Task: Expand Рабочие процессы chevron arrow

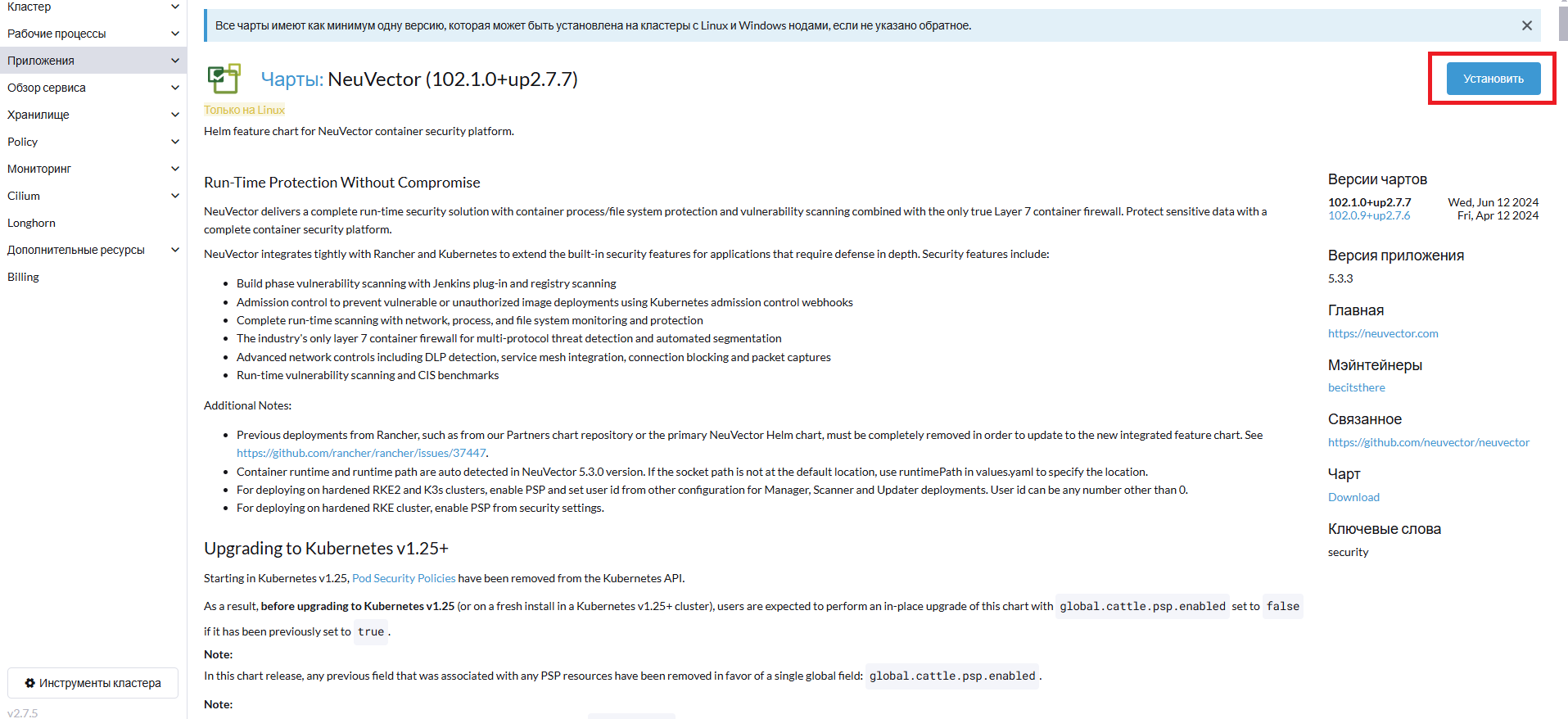Action: [x=174, y=34]
